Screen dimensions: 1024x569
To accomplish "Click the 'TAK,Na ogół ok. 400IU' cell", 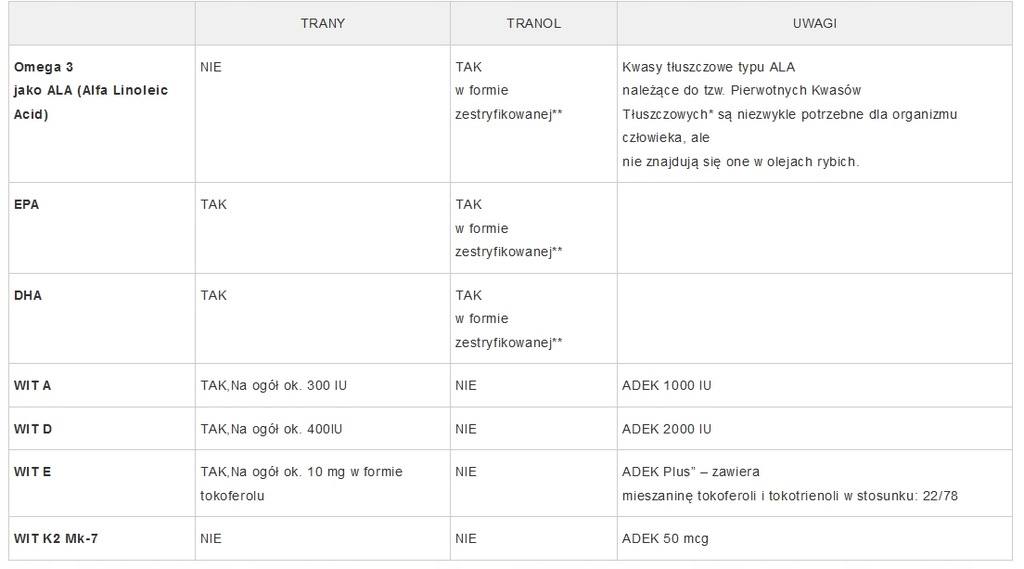I will pos(323,429).
